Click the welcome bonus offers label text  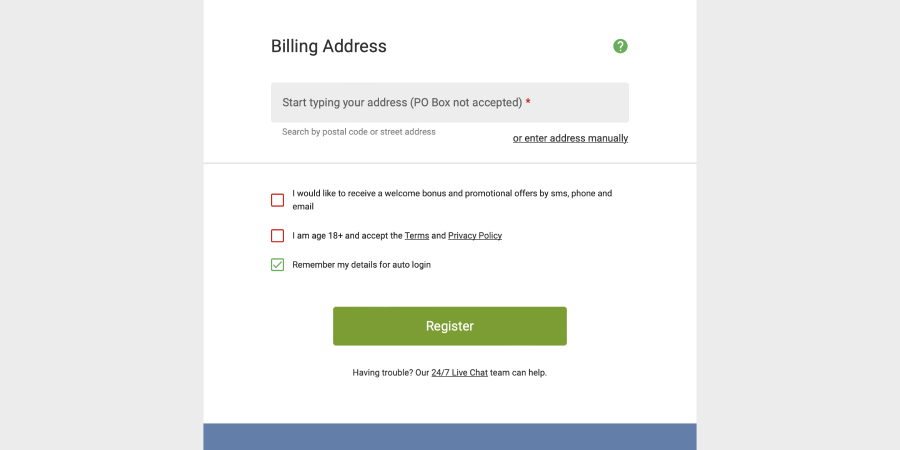pyautogui.click(x=452, y=200)
